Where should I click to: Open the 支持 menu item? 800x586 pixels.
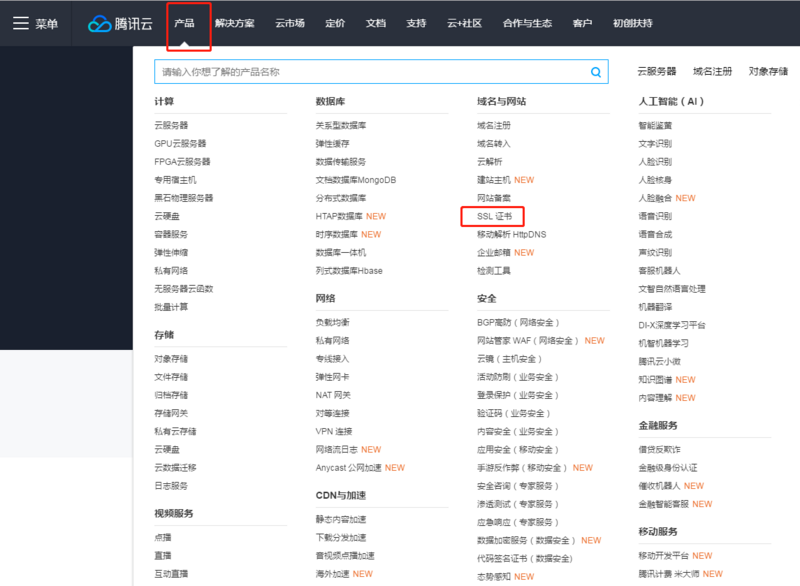[416, 23]
